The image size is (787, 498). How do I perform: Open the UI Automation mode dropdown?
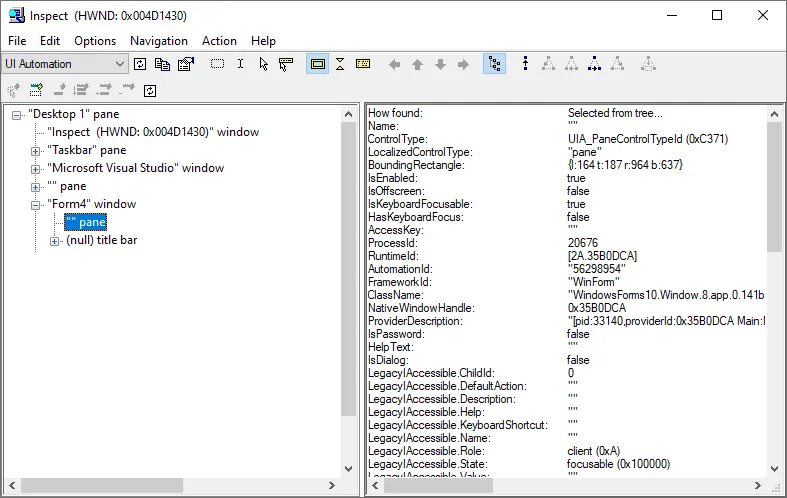[65, 64]
